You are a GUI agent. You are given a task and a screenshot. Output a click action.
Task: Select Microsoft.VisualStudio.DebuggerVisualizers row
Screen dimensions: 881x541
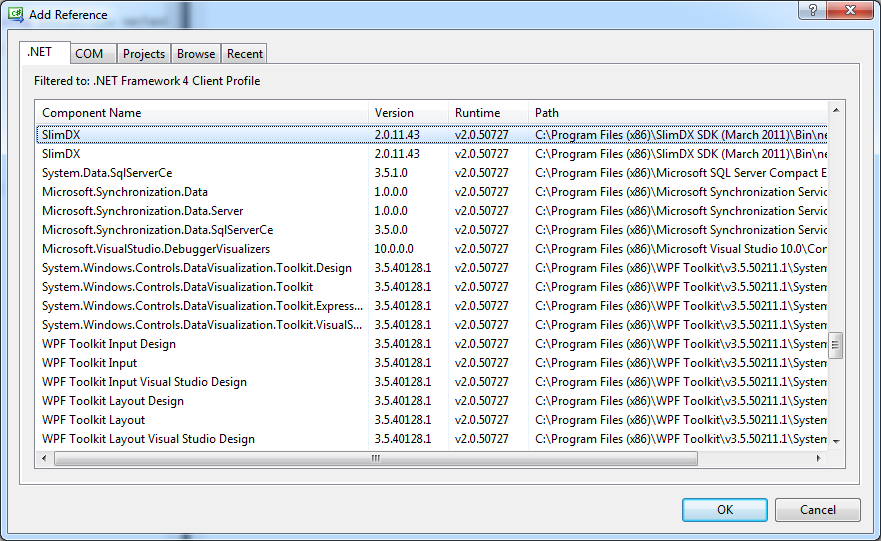tap(432, 249)
